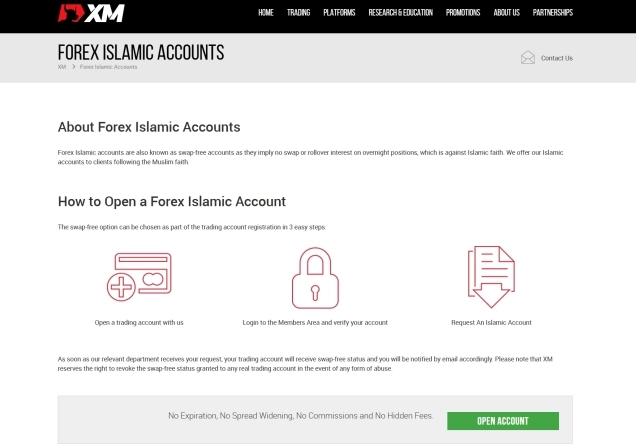Select Forex Islamic Accounts breadcrumb
The width and height of the screenshot is (636, 446).
click(108, 67)
